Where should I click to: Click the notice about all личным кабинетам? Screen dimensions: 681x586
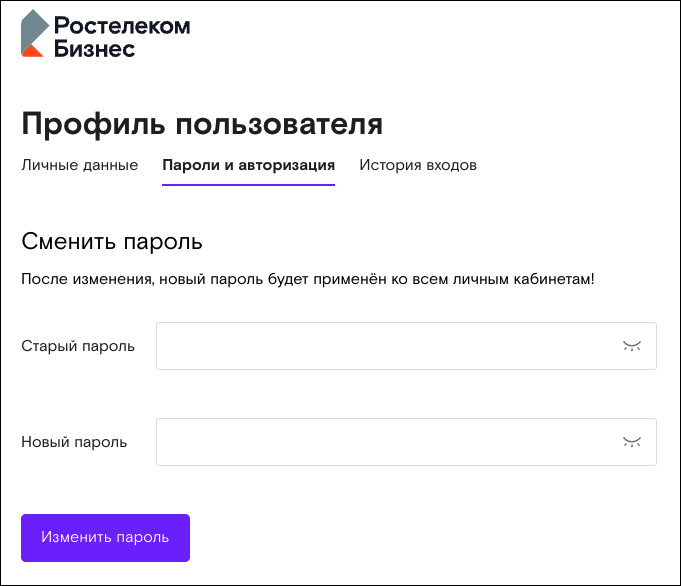click(x=307, y=279)
